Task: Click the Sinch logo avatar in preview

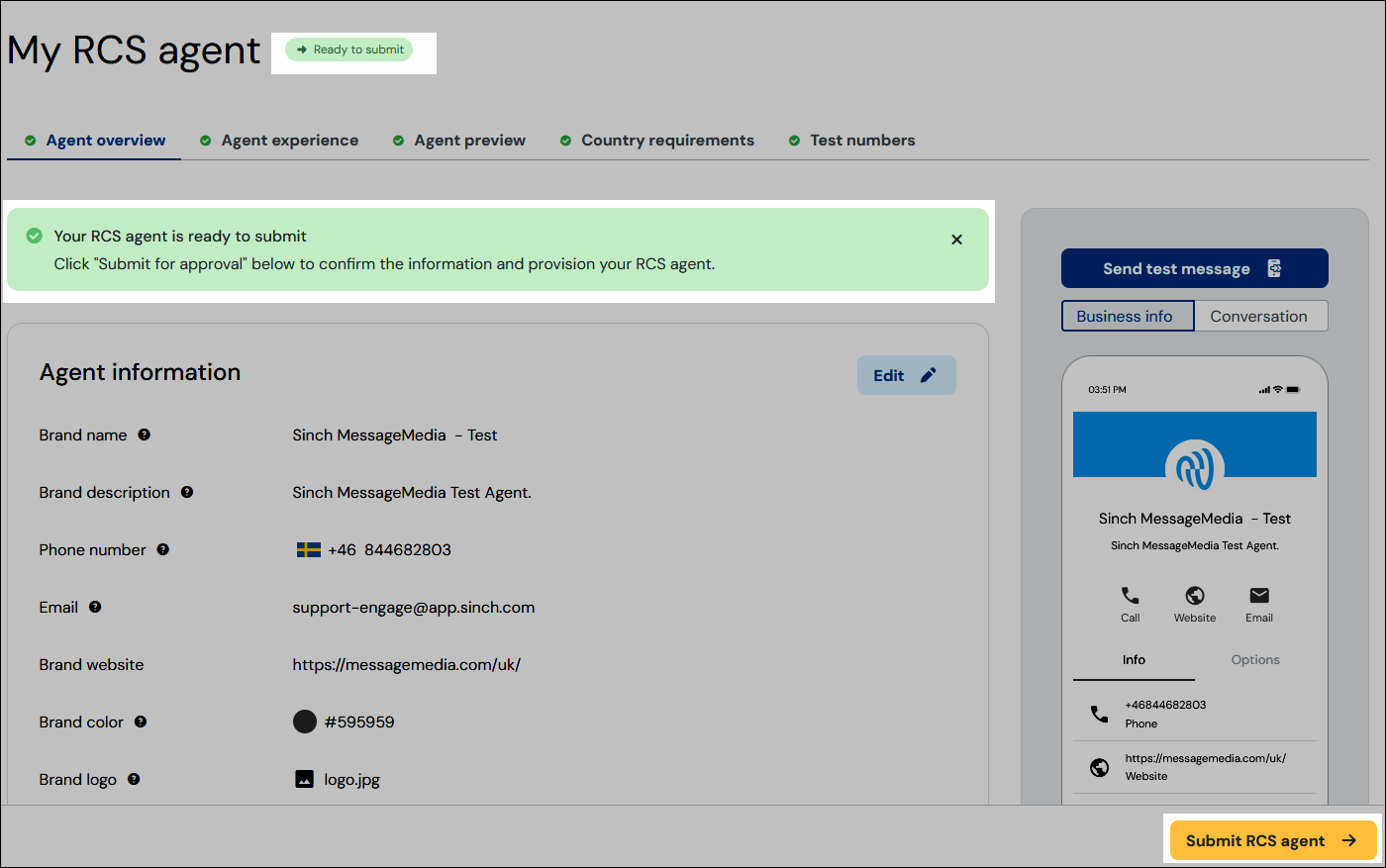Action: (1195, 468)
